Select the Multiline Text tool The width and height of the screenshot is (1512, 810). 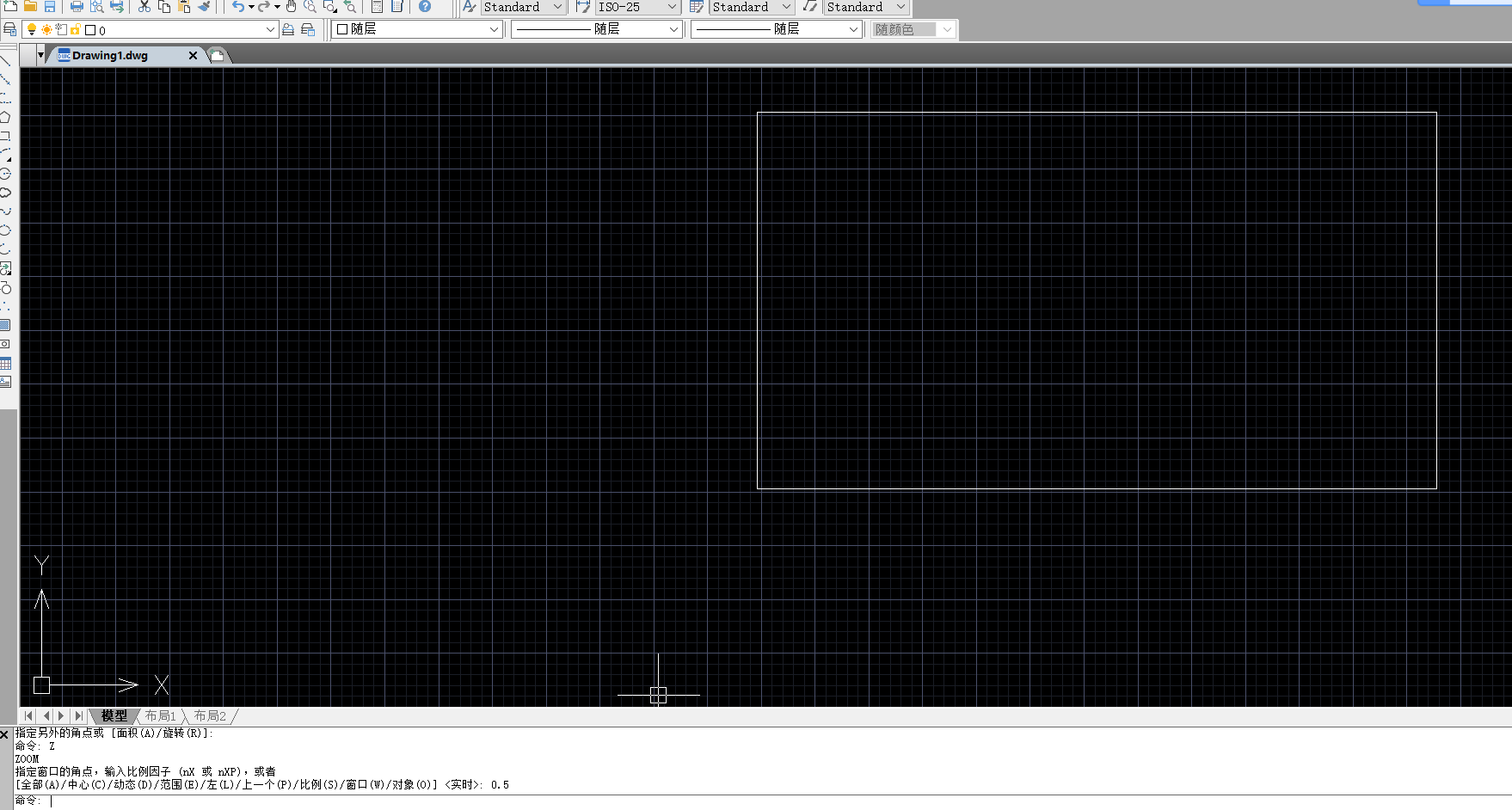[5, 382]
